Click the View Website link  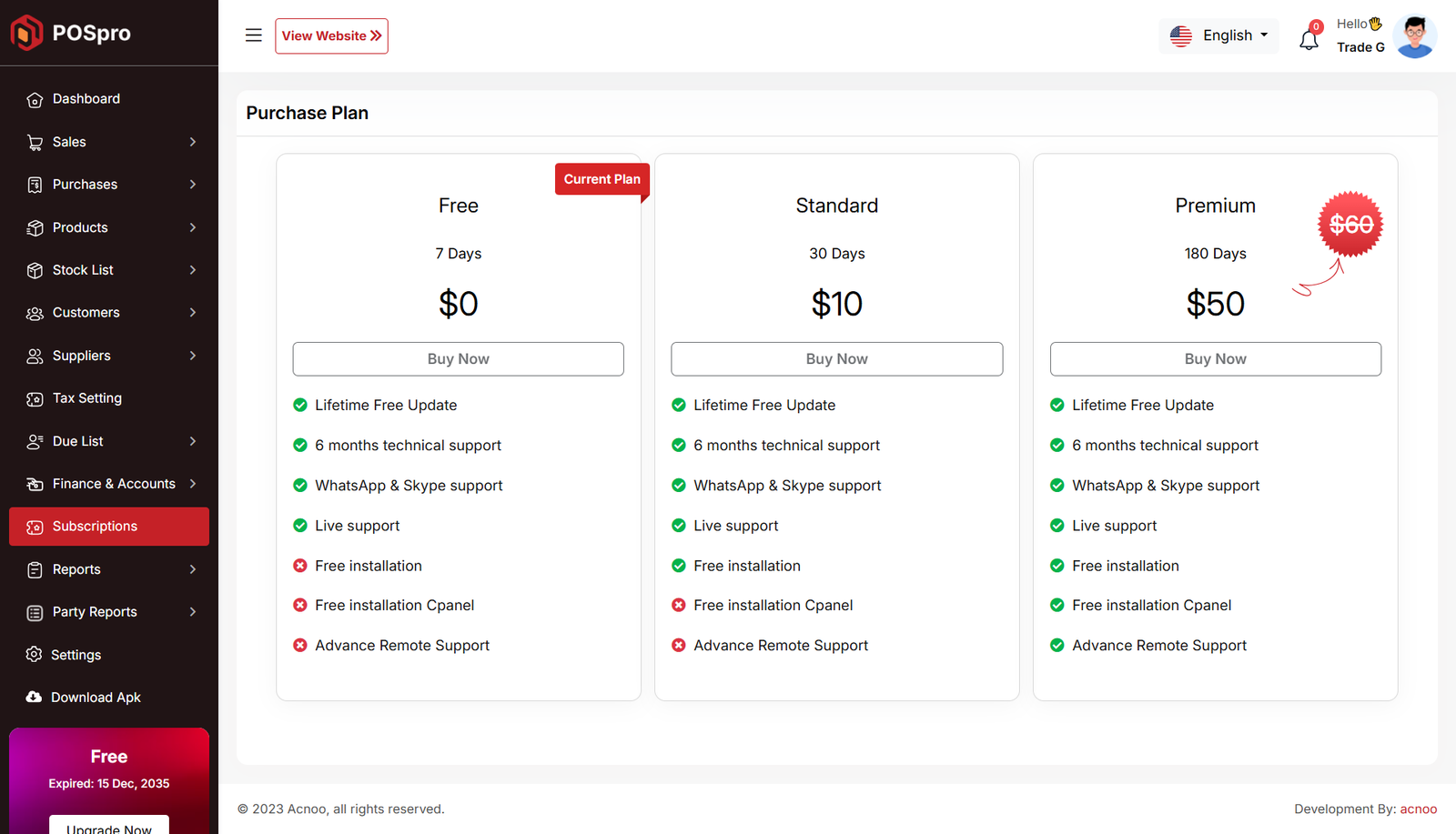[x=331, y=36]
